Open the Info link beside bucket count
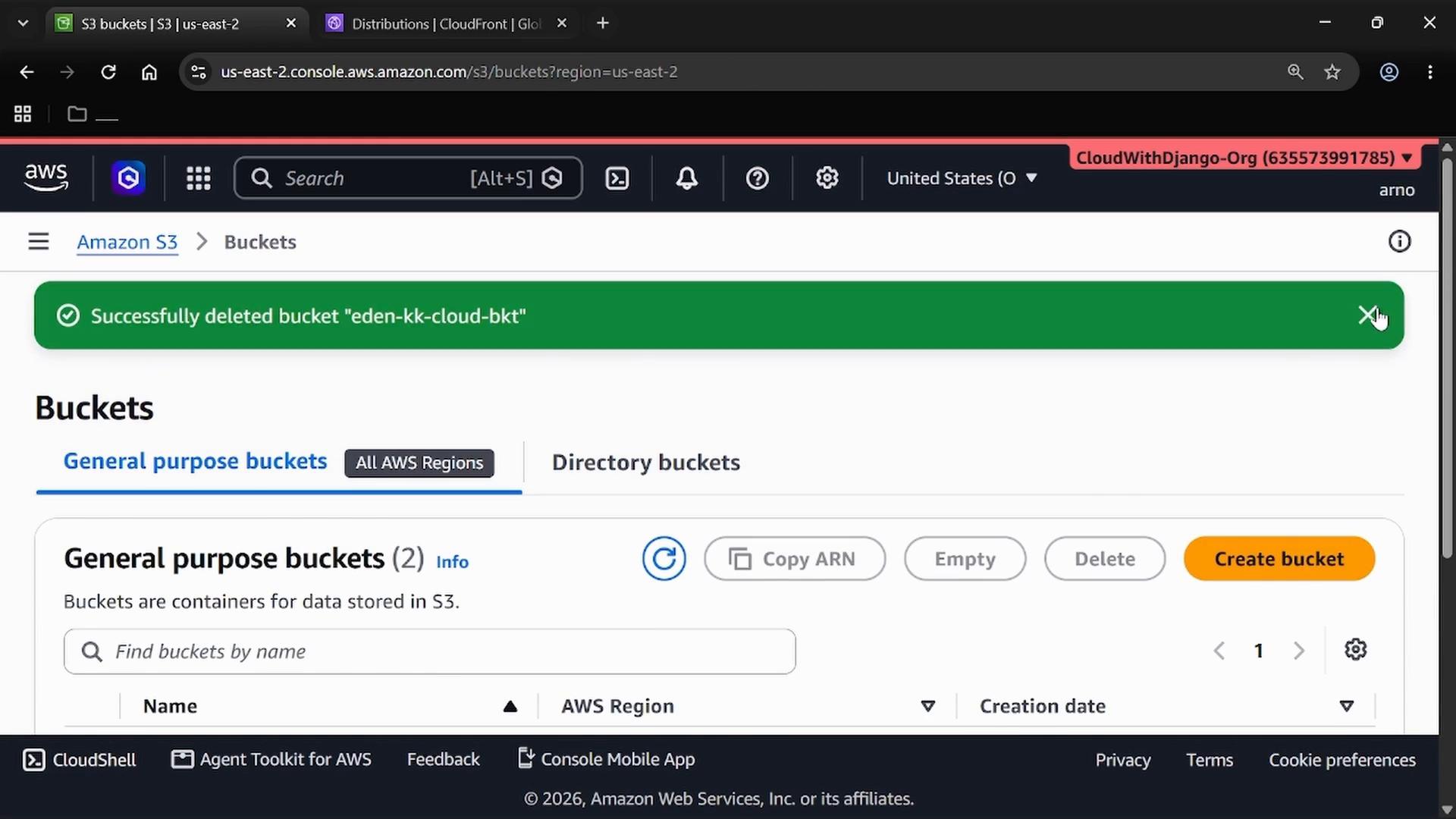The image size is (1456, 819). pos(453,562)
